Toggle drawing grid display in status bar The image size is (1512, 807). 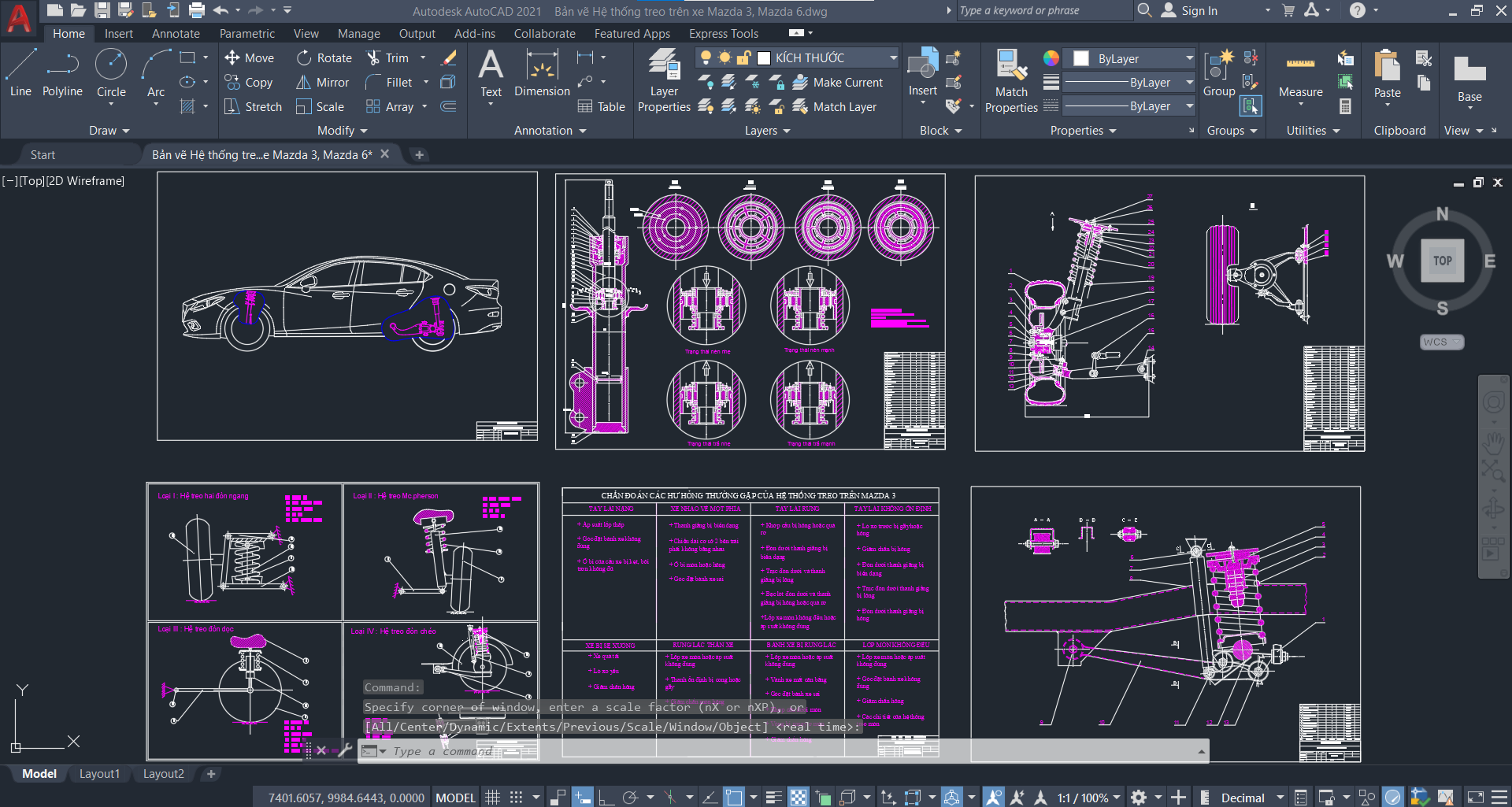pyautogui.click(x=492, y=798)
